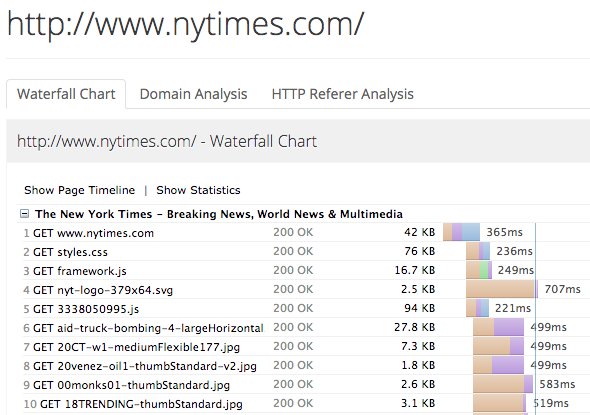Switch to the Waterfall Chart tab

point(66,94)
